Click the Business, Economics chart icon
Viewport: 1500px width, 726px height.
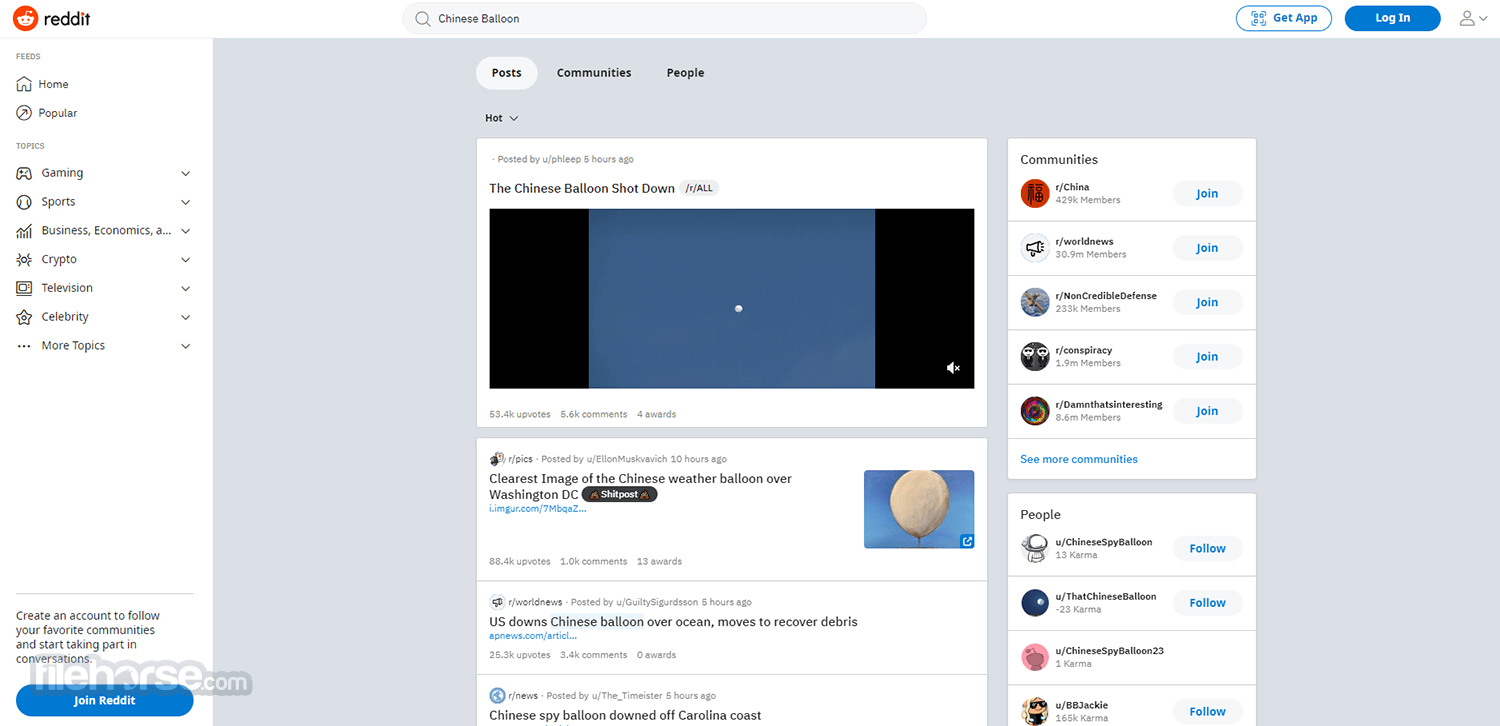(x=24, y=231)
